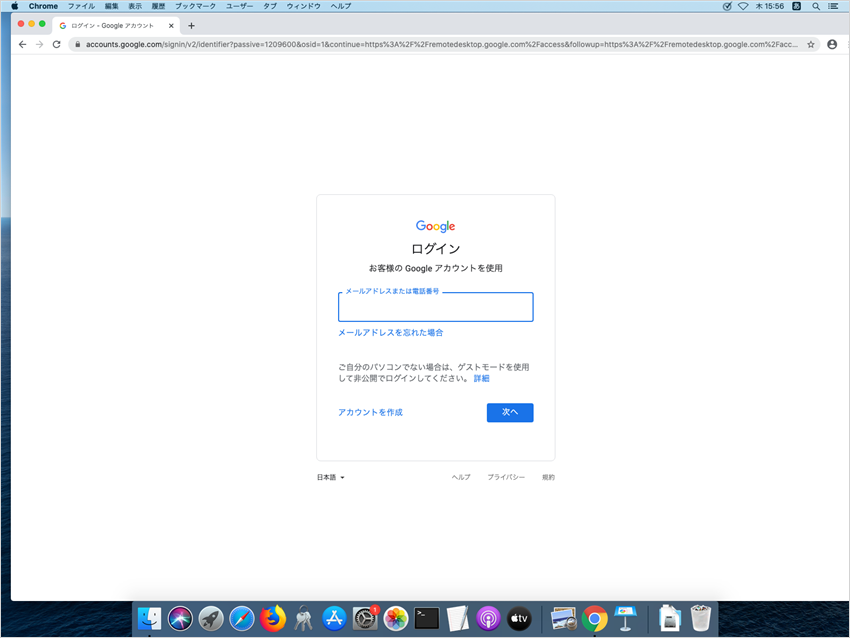Screen dimensions: 850x638
Task: Click the Chrome icon in the Dock
Action: pyautogui.click(x=595, y=618)
